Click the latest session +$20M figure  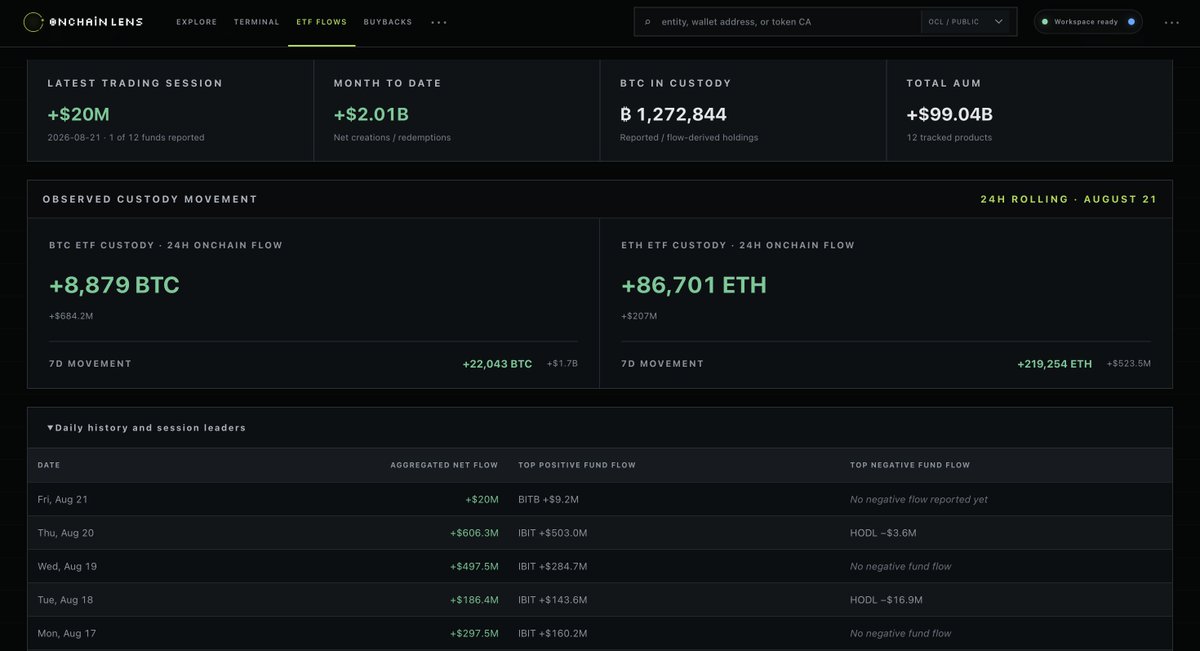[x=78, y=114]
